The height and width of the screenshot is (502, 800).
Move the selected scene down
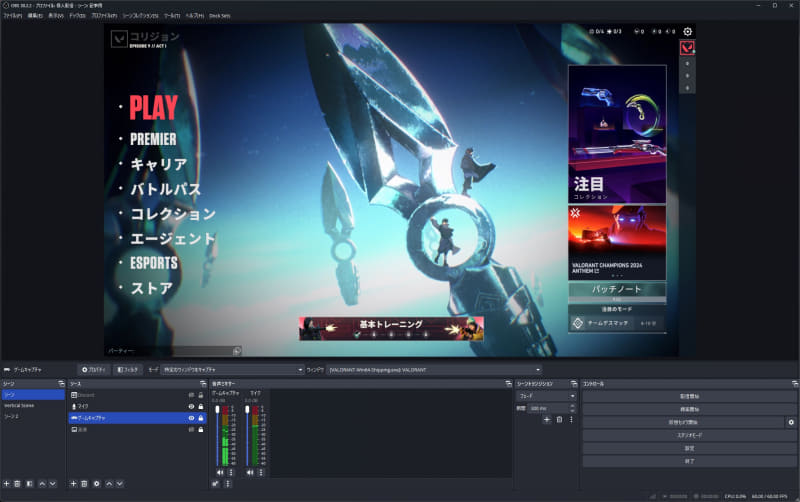coord(53,484)
